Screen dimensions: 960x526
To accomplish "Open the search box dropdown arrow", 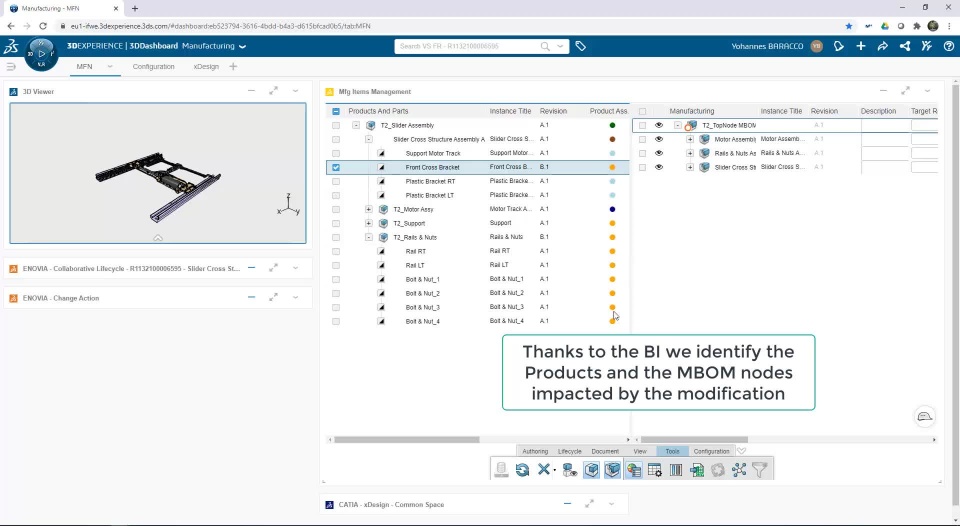I will tap(560, 47).
